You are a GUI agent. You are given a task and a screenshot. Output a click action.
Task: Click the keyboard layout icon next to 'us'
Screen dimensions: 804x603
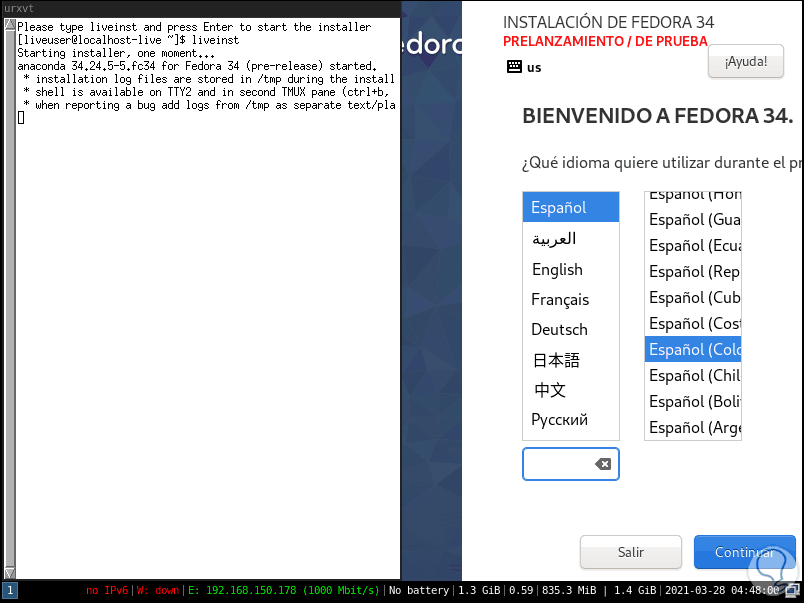tap(514, 67)
